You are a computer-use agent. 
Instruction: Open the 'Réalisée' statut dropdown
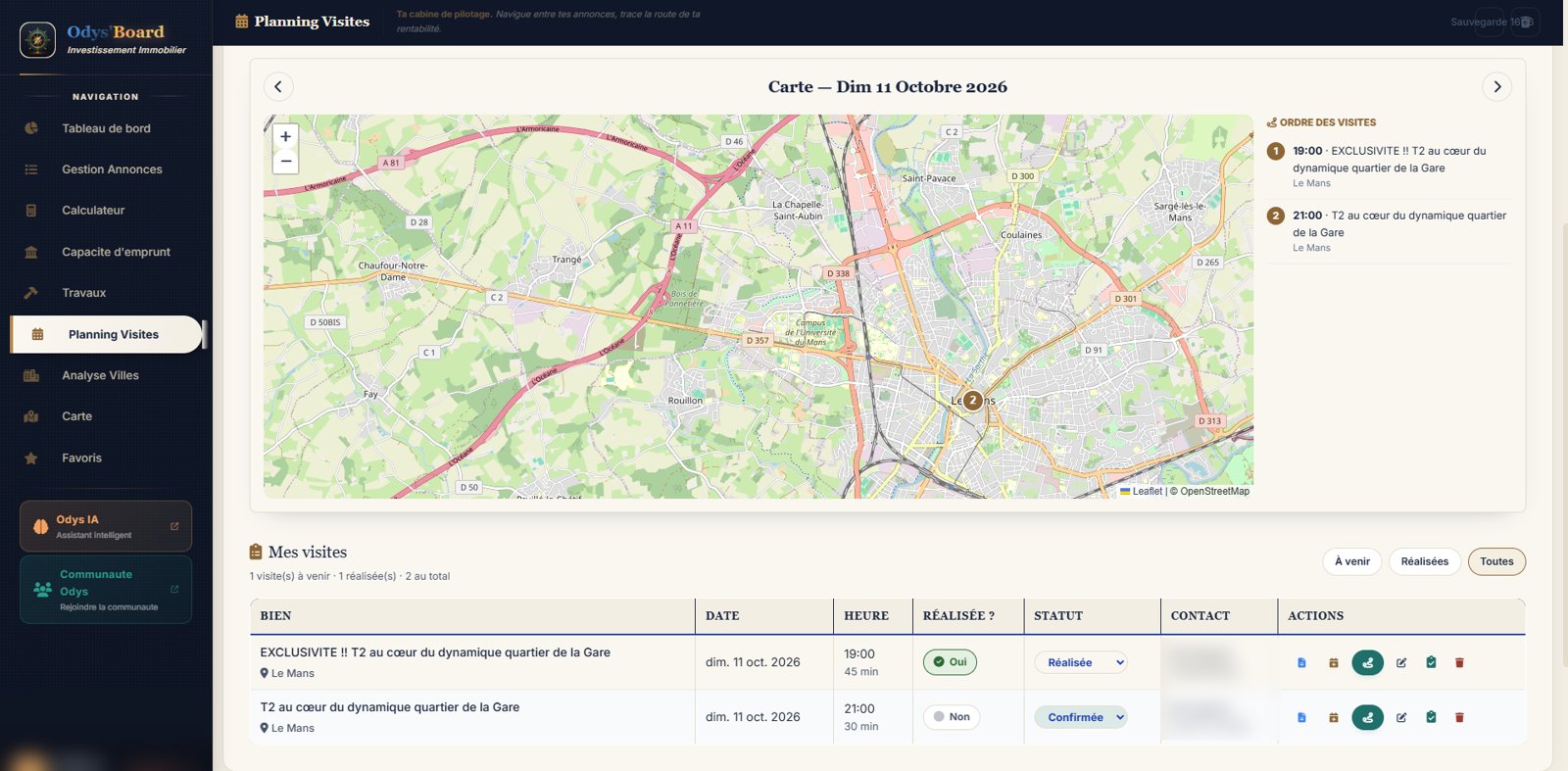[1081, 663]
